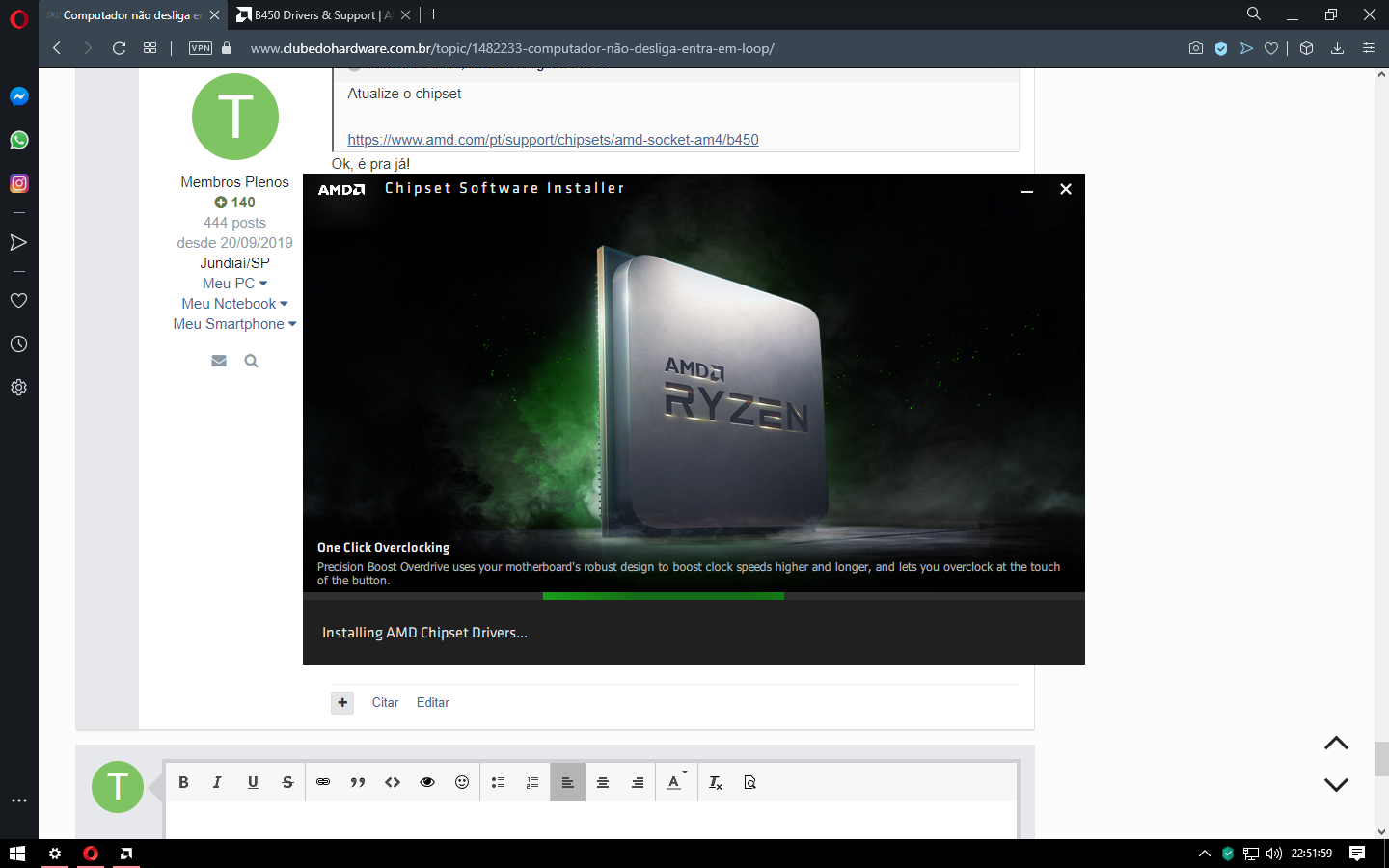Switch to Computador não desliga tab
Viewport: 1389px width, 868px height.
pos(132,14)
